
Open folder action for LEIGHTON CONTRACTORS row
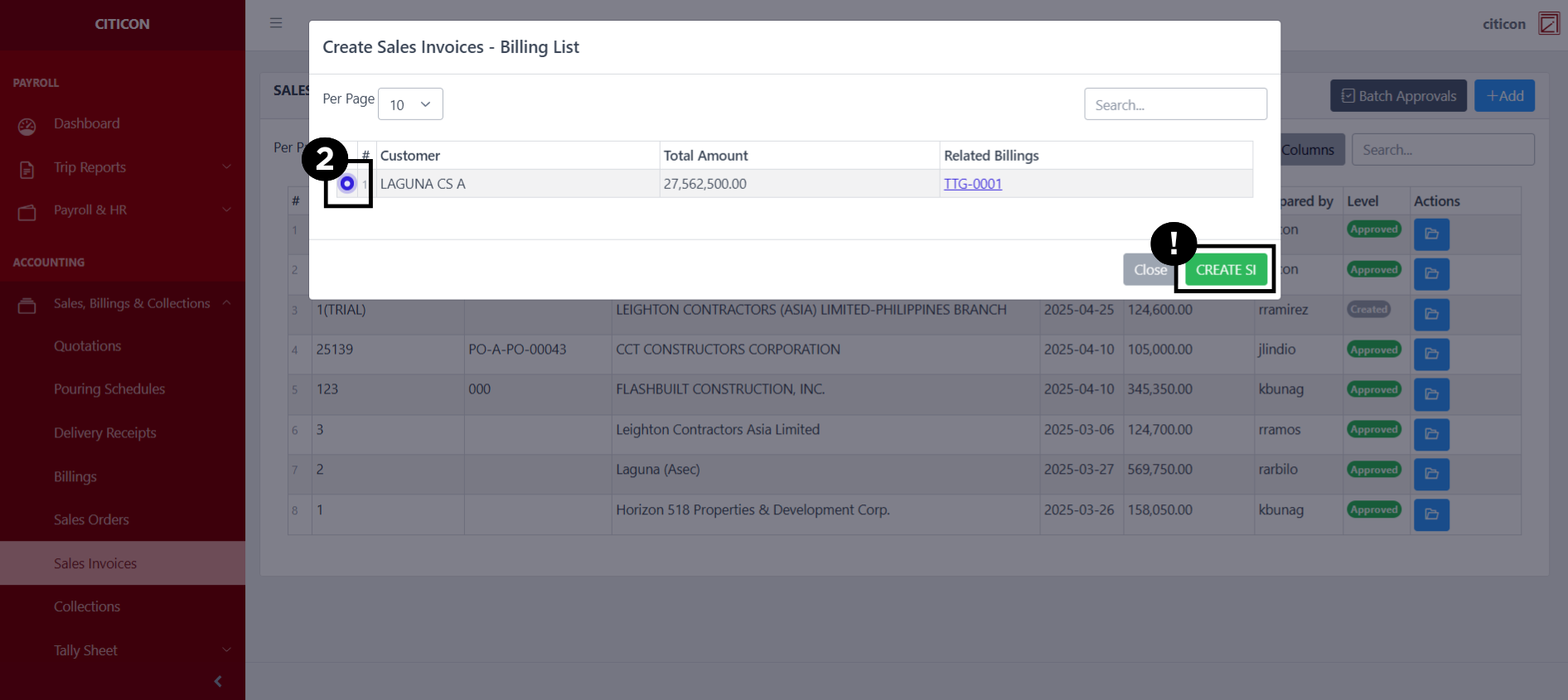point(1431,314)
